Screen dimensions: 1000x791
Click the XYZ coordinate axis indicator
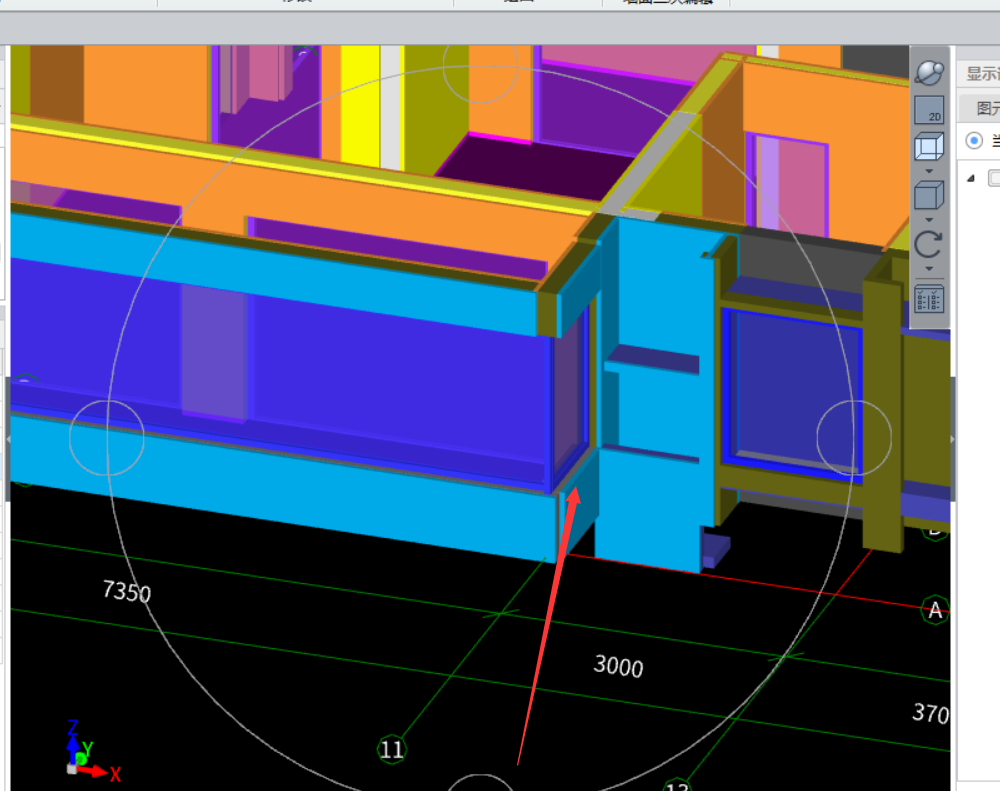coord(91,751)
